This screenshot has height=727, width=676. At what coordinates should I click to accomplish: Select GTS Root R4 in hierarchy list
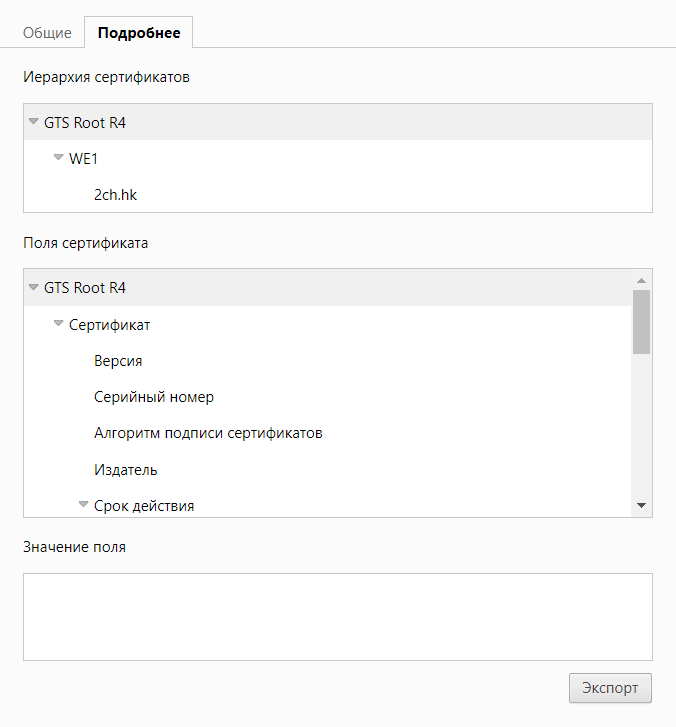[85, 123]
